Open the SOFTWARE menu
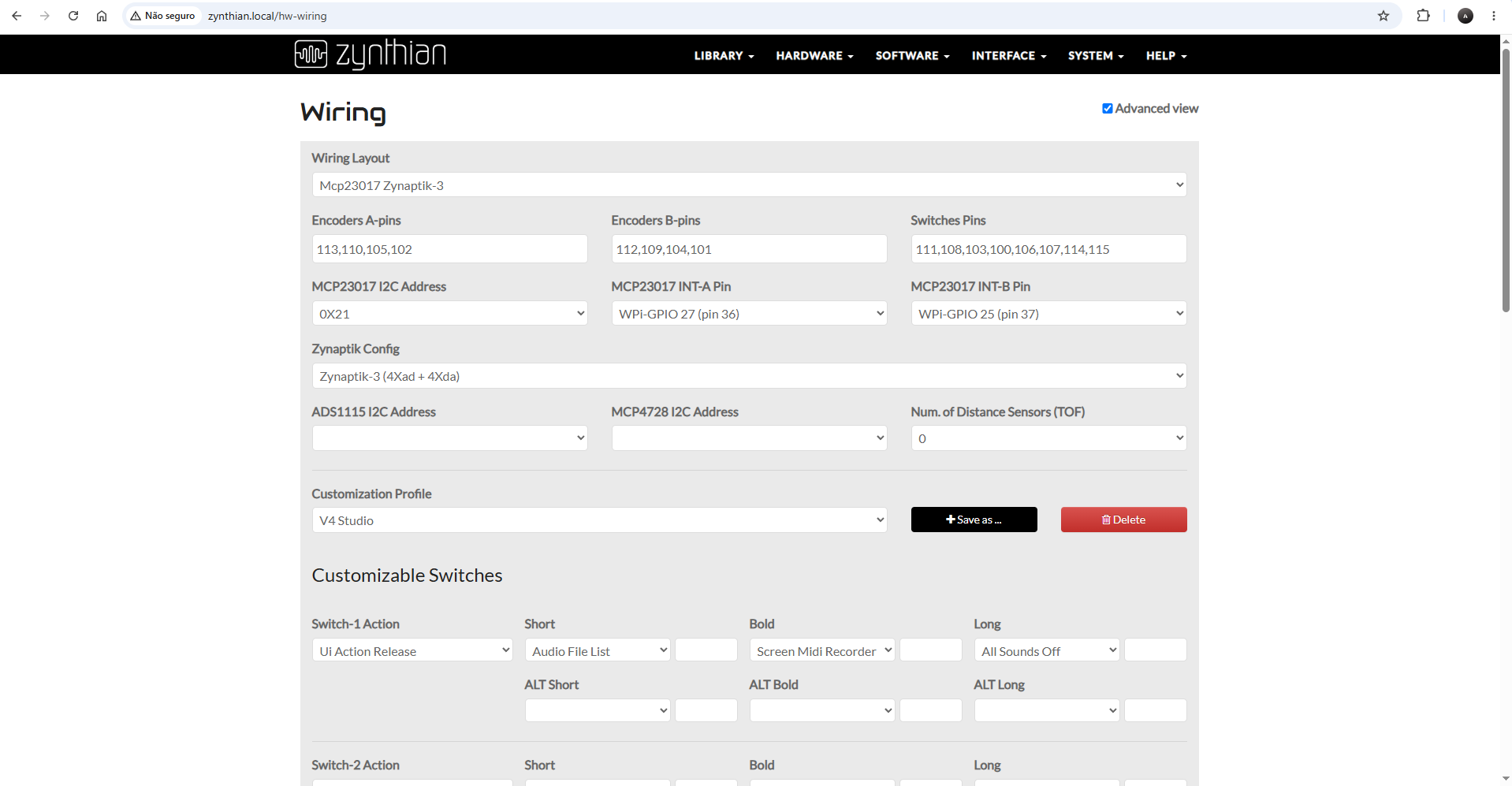This screenshot has width=1512, height=786. coord(912,56)
